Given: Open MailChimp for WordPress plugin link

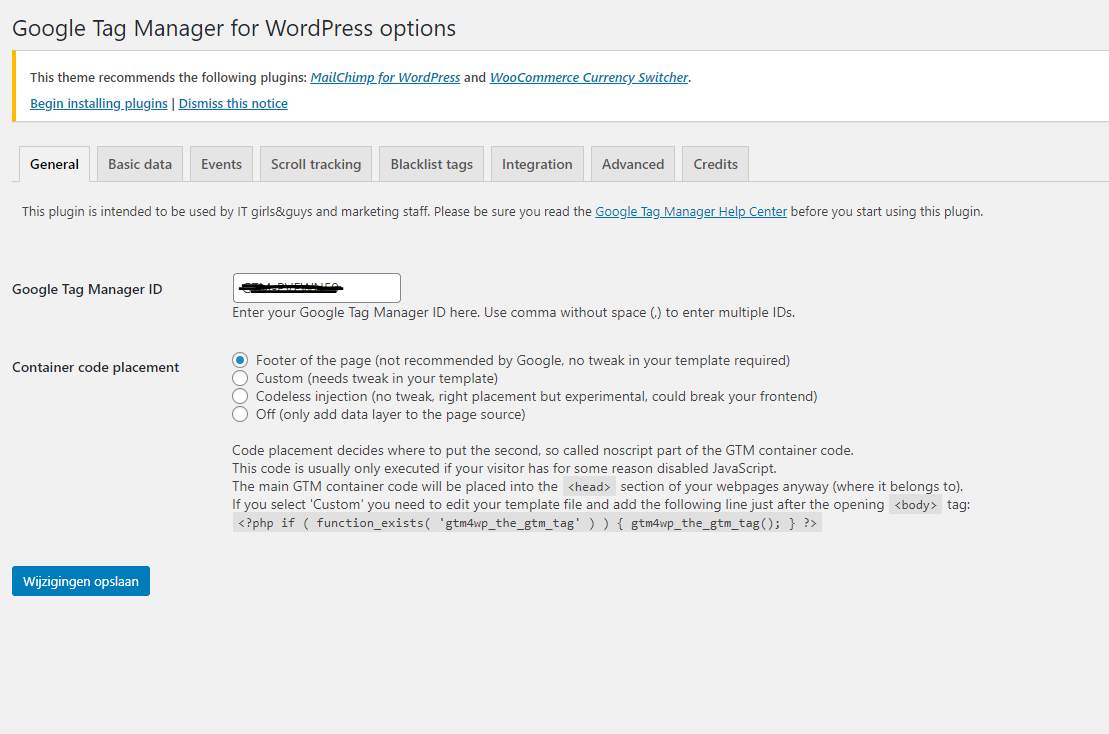Looking at the screenshot, I should tap(385, 78).
